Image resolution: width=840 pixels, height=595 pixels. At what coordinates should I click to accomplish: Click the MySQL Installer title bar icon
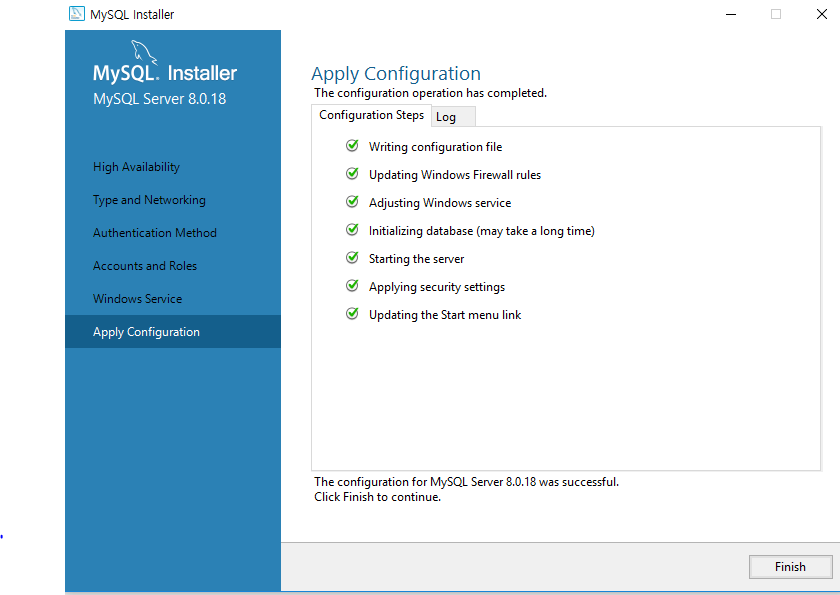pyautogui.click(x=77, y=13)
